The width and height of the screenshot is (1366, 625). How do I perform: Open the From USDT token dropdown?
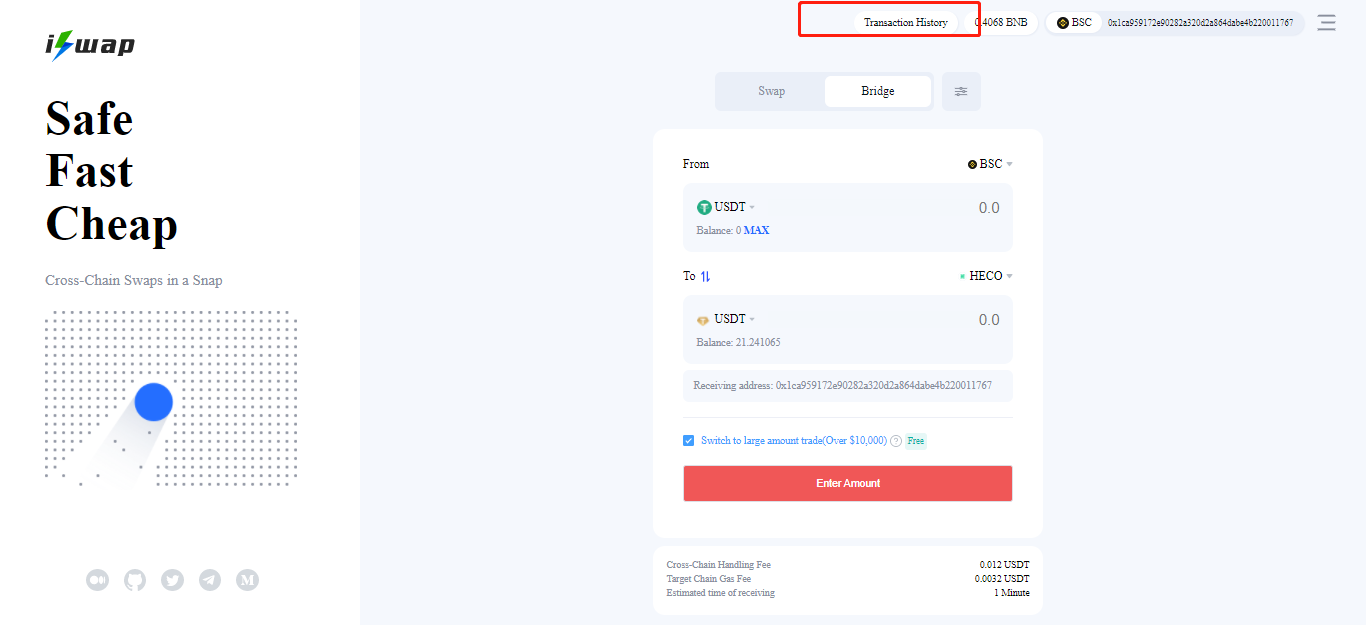pos(726,207)
